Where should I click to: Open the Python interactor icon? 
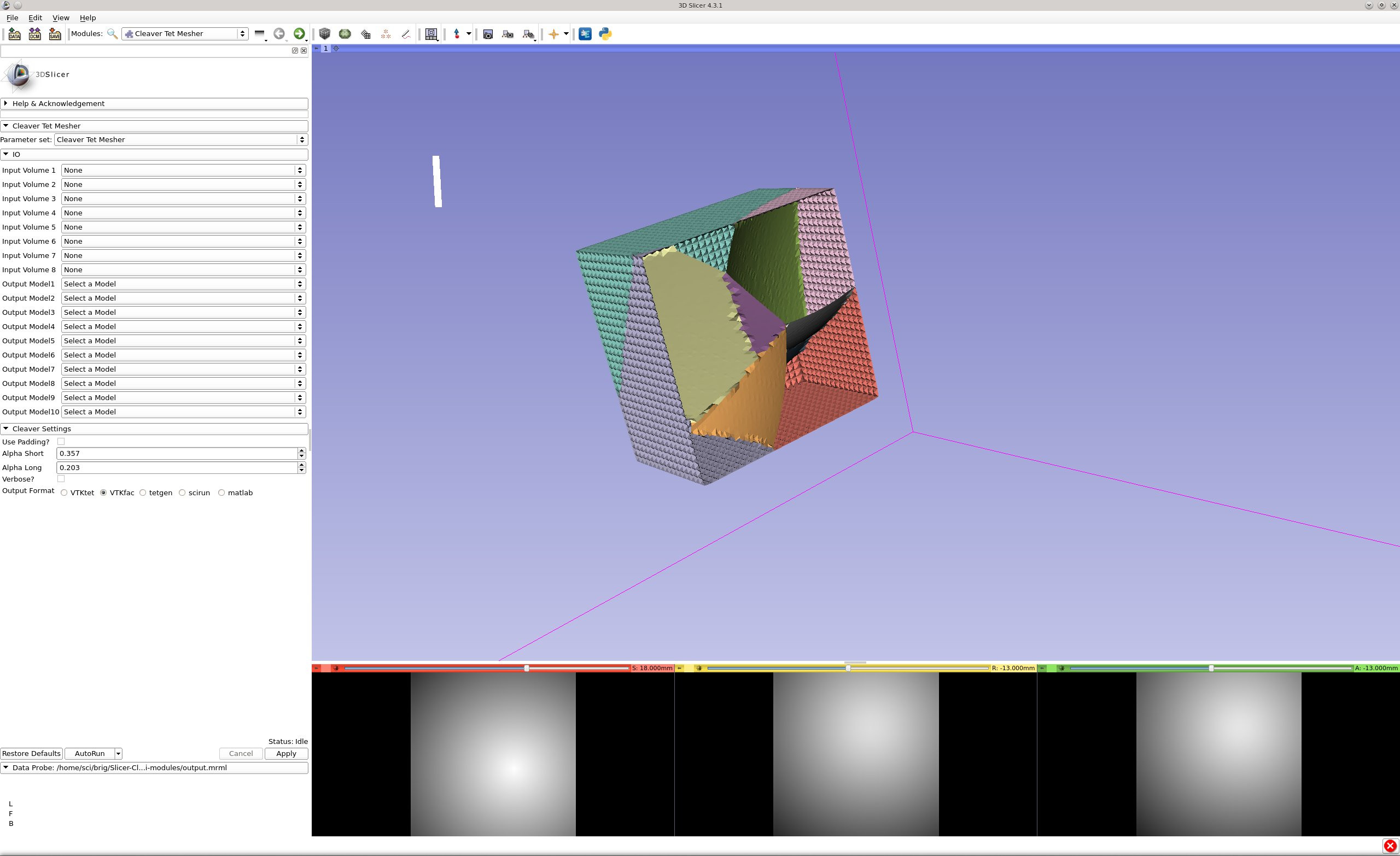tap(605, 34)
